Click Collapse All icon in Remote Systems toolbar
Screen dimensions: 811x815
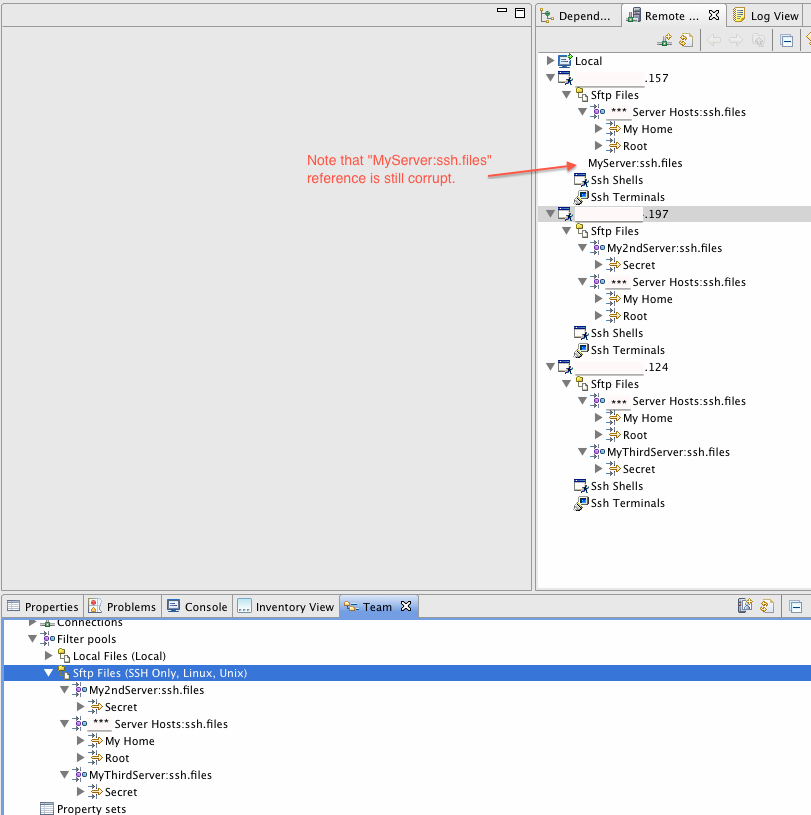[x=787, y=41]
